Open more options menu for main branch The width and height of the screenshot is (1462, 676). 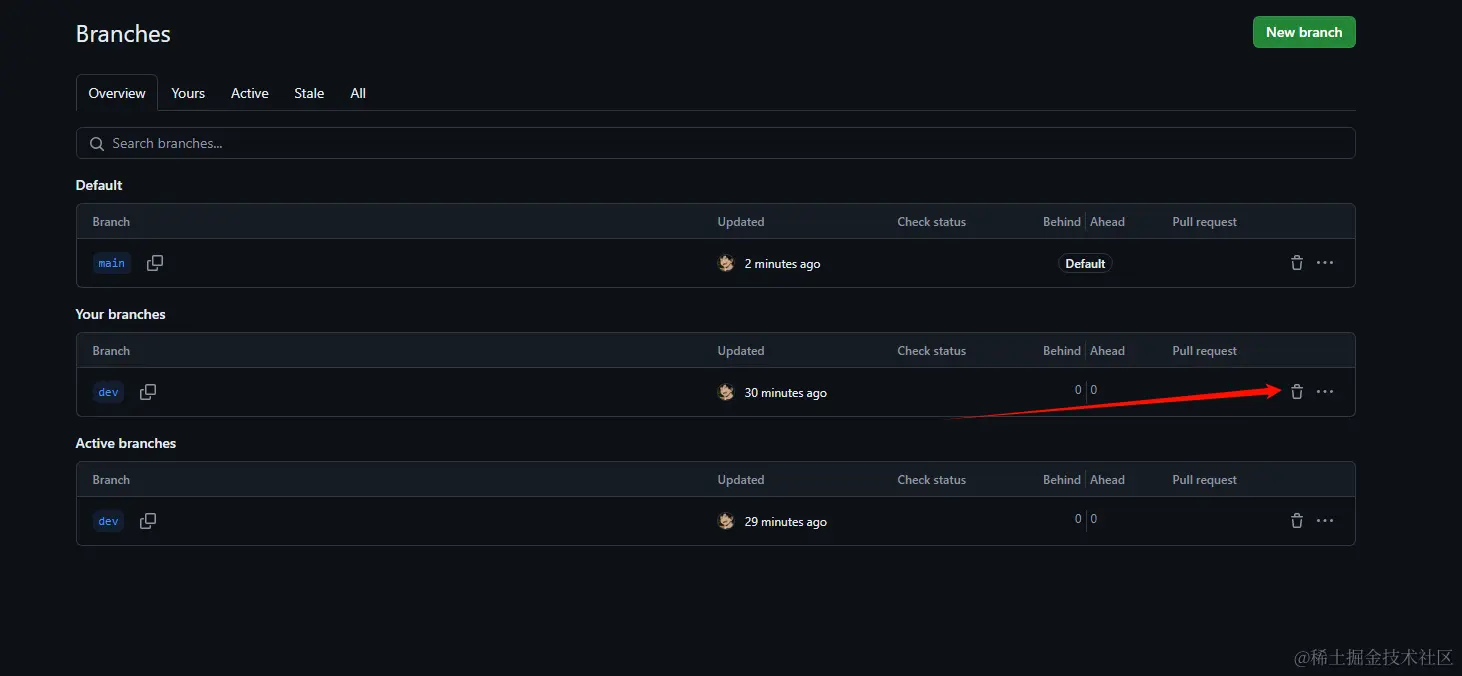[x=1325, y=263]
